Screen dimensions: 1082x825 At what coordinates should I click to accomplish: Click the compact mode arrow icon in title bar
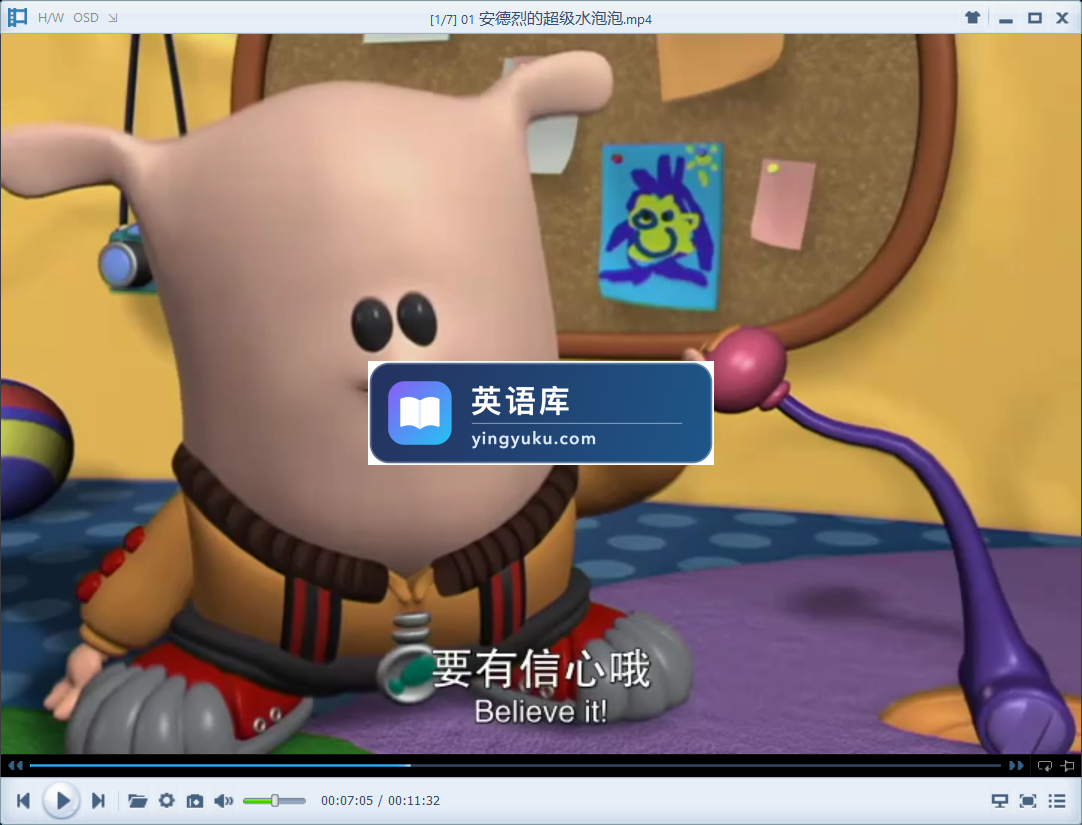[x=112, y=18]
